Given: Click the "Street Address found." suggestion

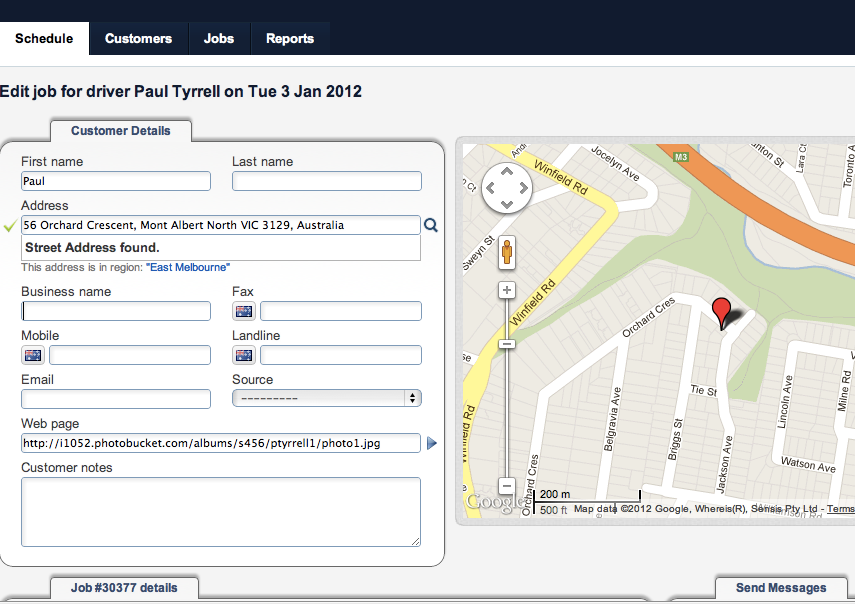Looking at the screenshot, I should pyautogui.click(x=221, y=248).
